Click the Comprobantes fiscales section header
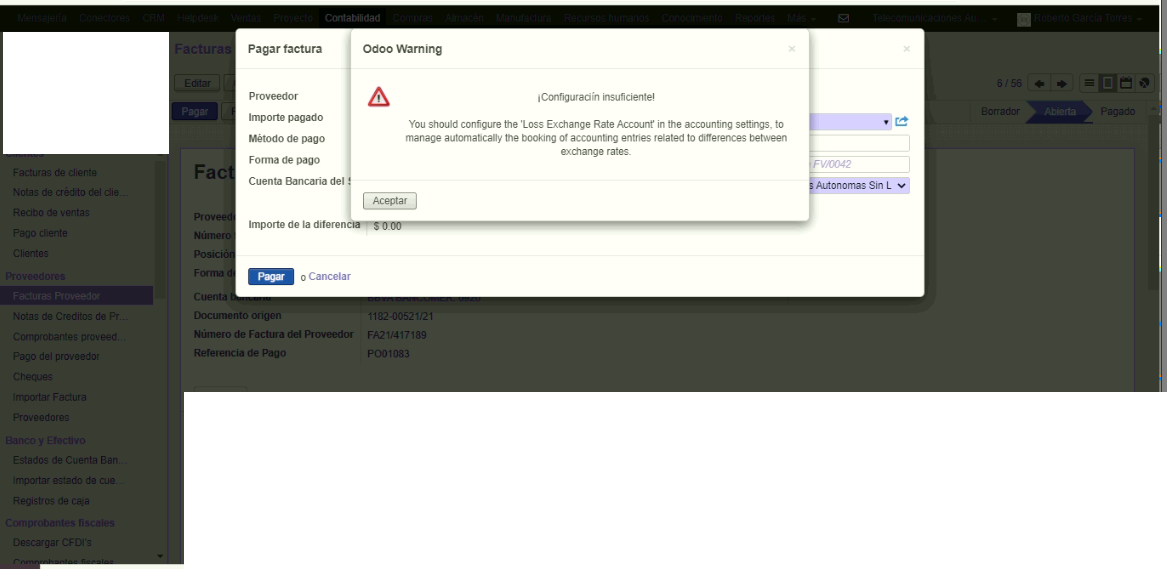 [x=60, y=523]
